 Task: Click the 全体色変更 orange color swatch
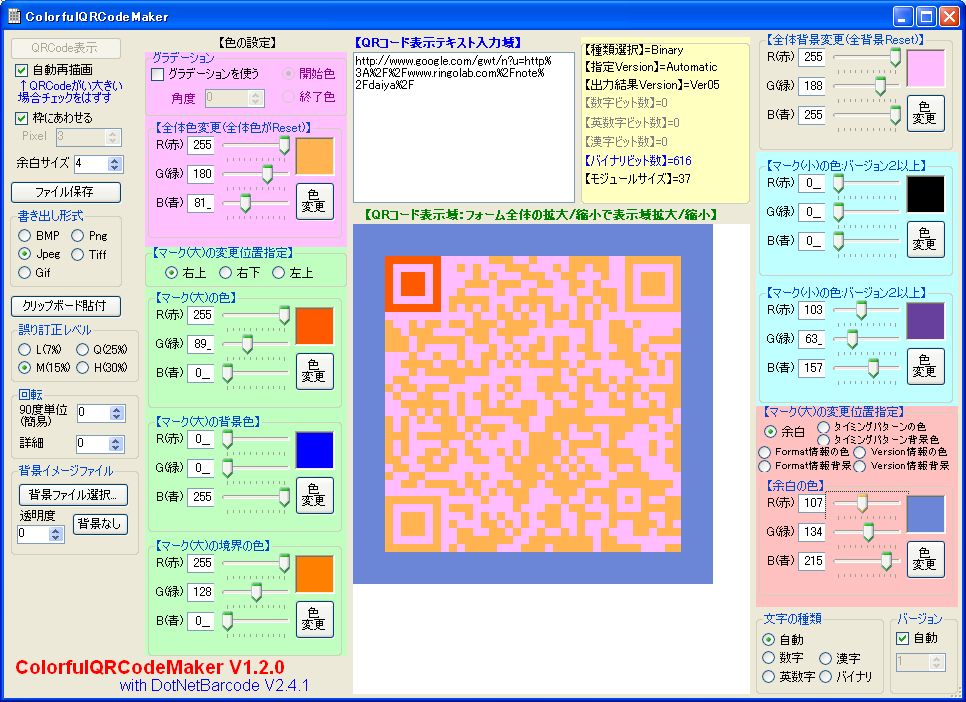[x=315, y=157]
